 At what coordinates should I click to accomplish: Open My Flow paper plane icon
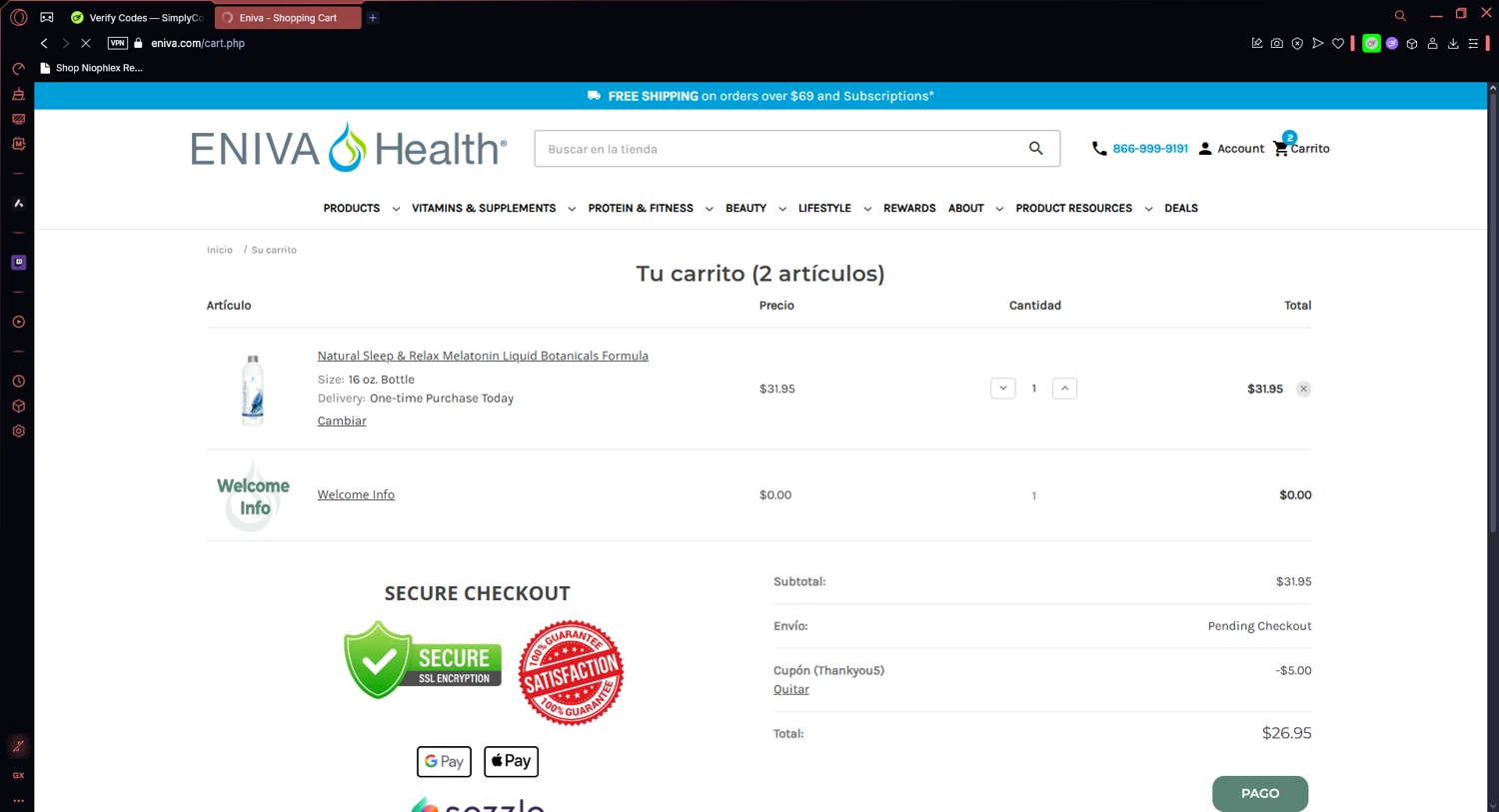[x=1318, y=43]
